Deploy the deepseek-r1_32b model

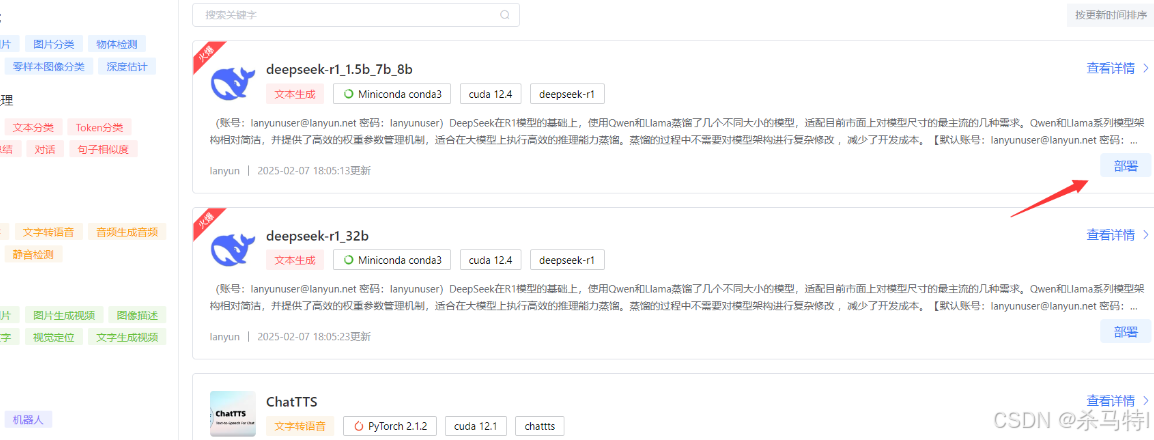[x=1125, y=331]
